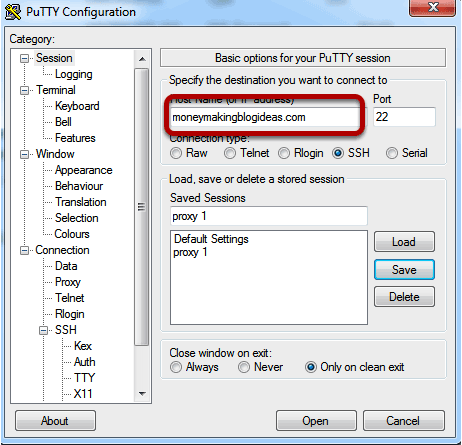Click the About button
The height and width of the screenshot is (445, 462).
(x=55, y=421)
